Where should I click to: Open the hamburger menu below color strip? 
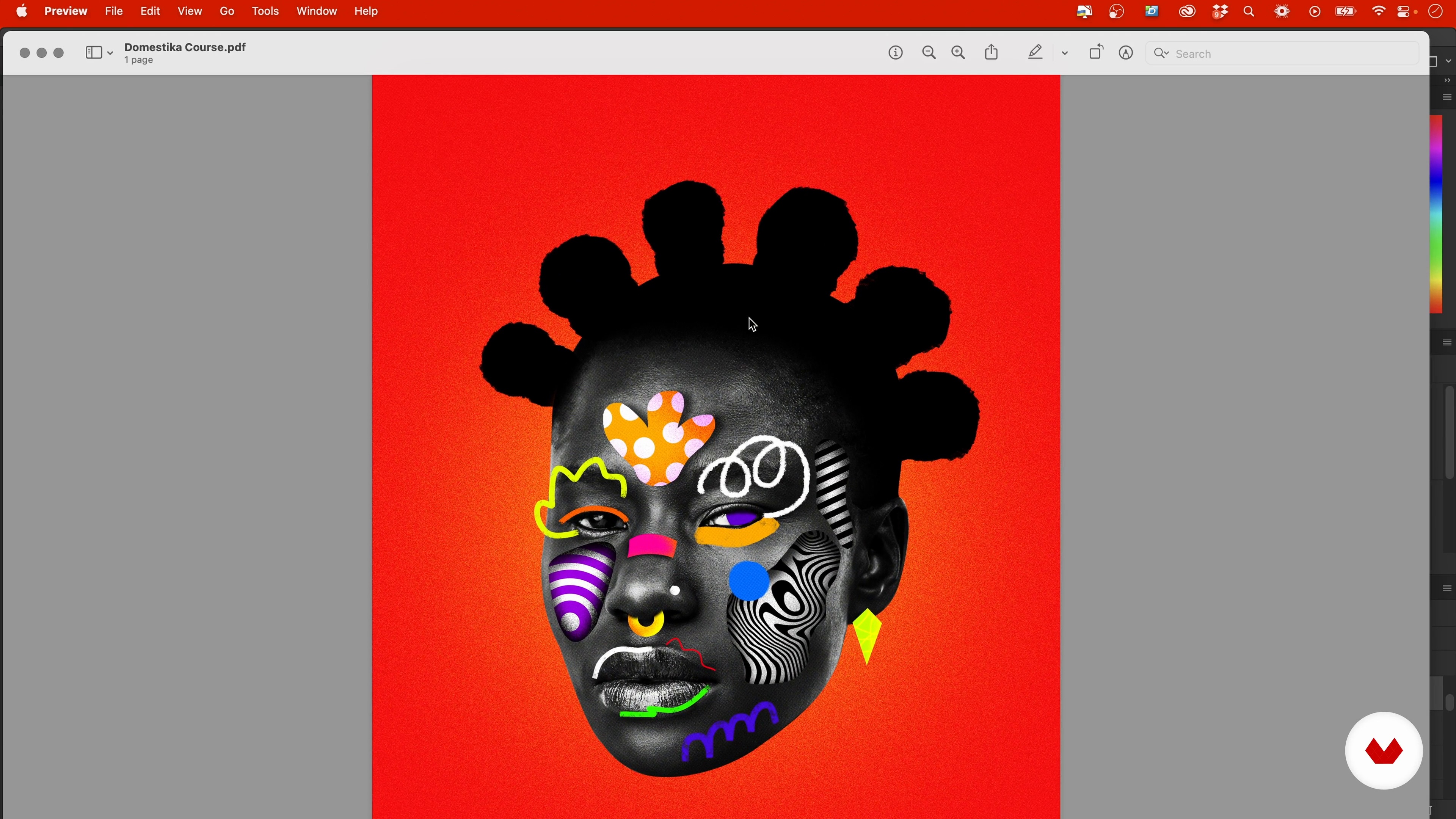coord(1448,343)
